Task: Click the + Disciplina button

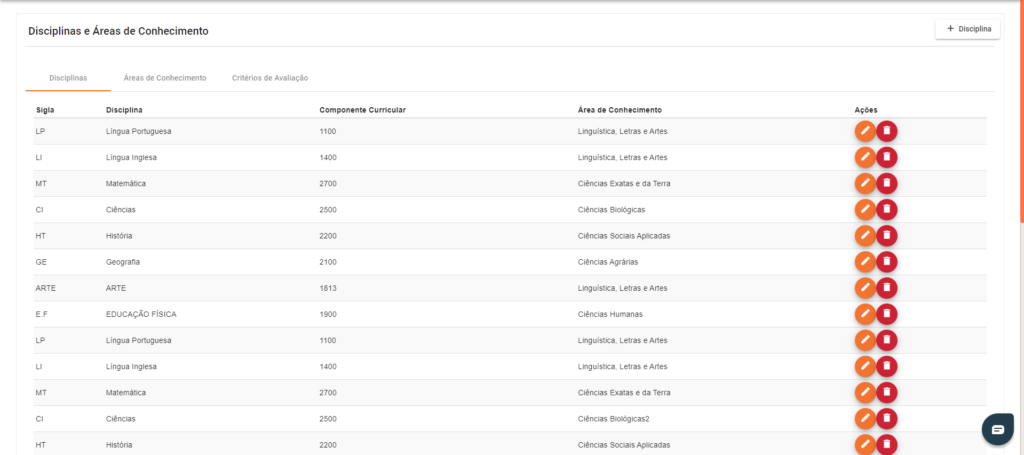Action: (967, 29)
